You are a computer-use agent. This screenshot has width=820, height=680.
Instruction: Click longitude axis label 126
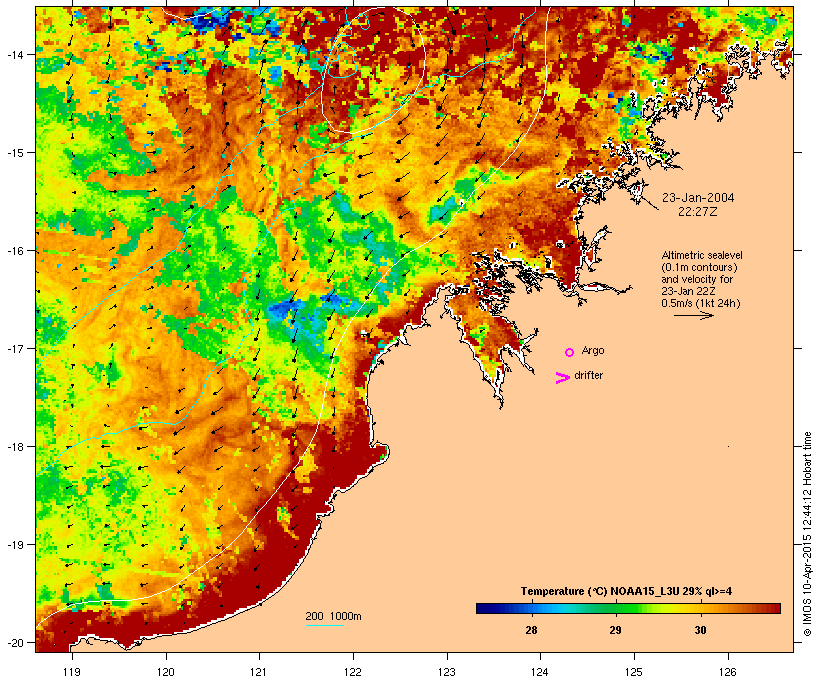coord(728,672)
